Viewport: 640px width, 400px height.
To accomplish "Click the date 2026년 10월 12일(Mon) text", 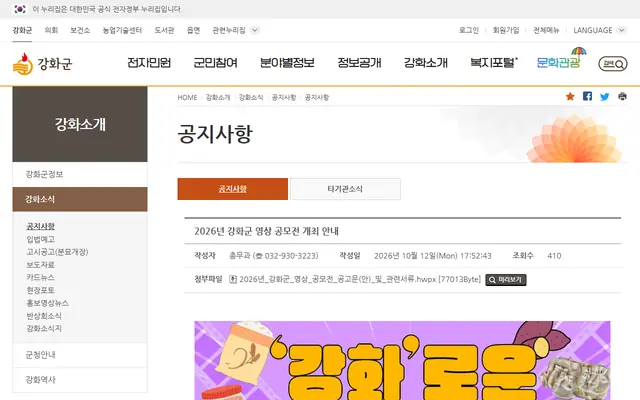I will (x=433, y=256).
